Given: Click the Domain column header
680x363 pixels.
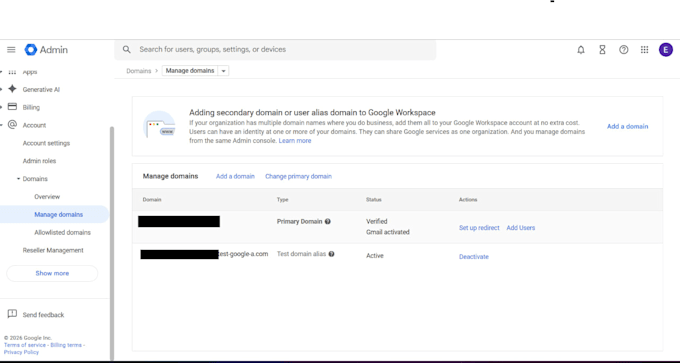Looking at the screenshot, I should [152, 199].
